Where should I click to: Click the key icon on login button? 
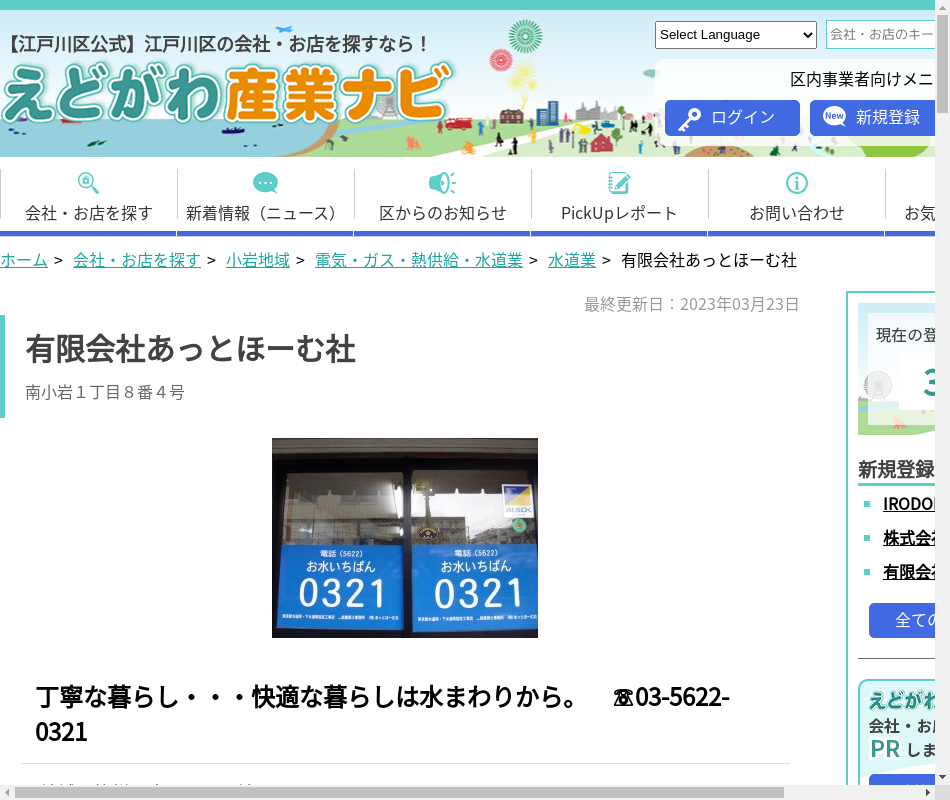coord(689,119)
